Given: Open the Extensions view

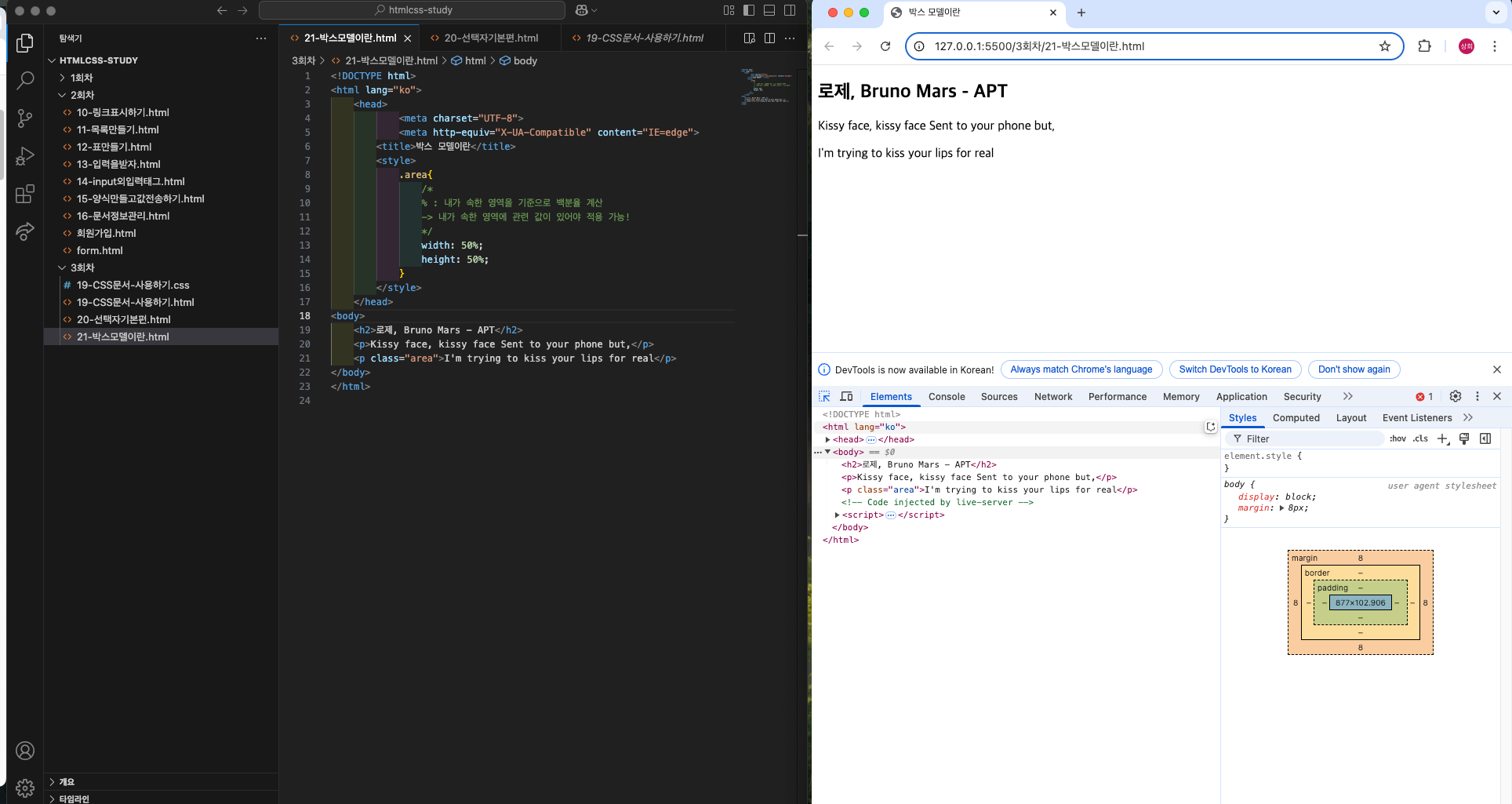Looking at the screenshot, I should point(25,194).
